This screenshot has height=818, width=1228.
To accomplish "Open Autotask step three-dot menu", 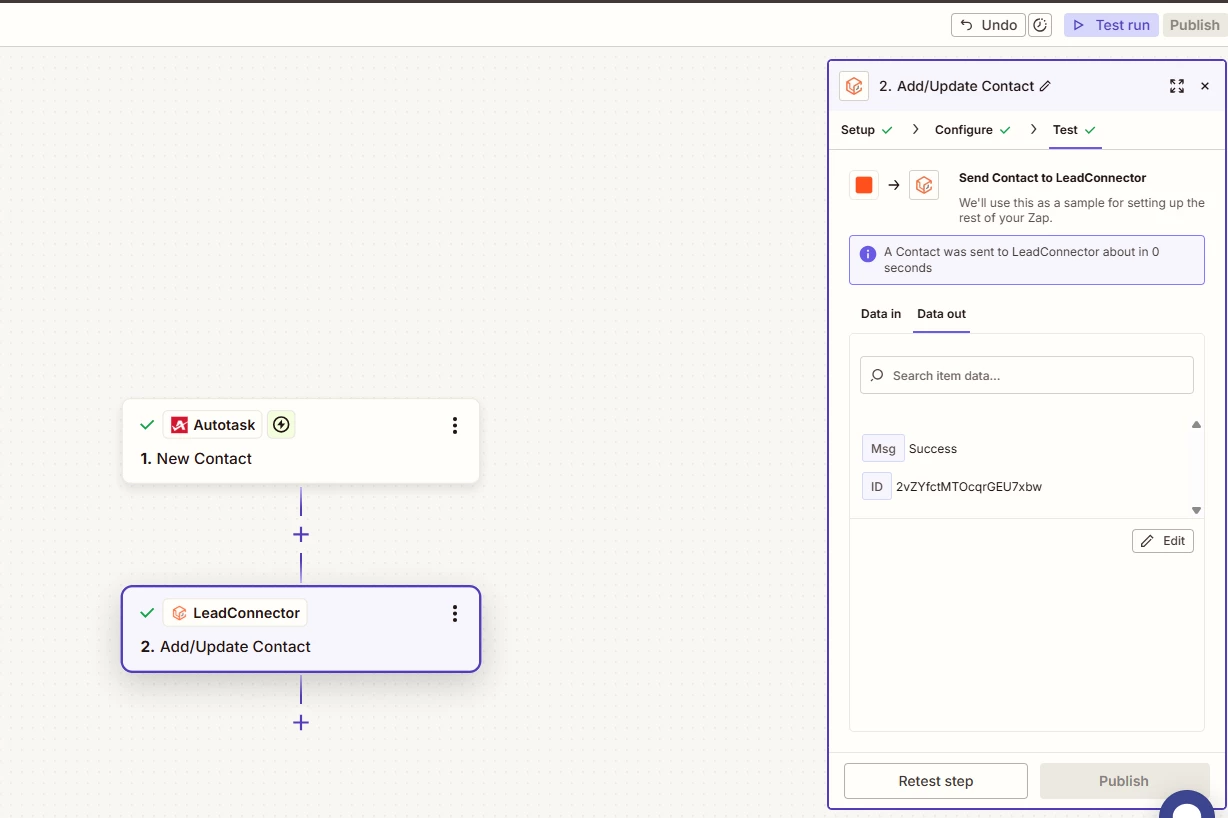I will click(455, 426).
